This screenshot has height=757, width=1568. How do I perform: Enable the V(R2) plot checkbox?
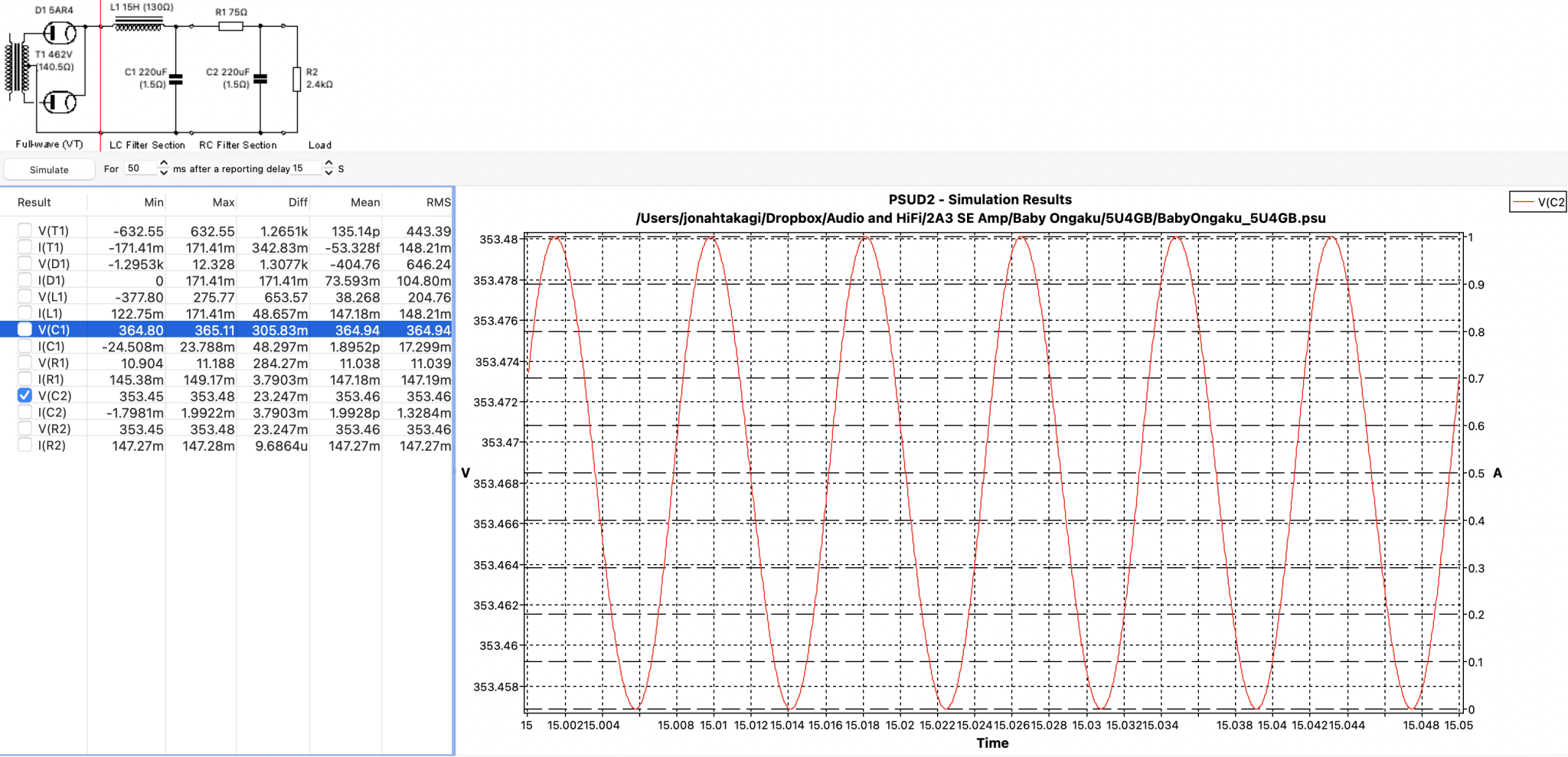click(24, 429)
